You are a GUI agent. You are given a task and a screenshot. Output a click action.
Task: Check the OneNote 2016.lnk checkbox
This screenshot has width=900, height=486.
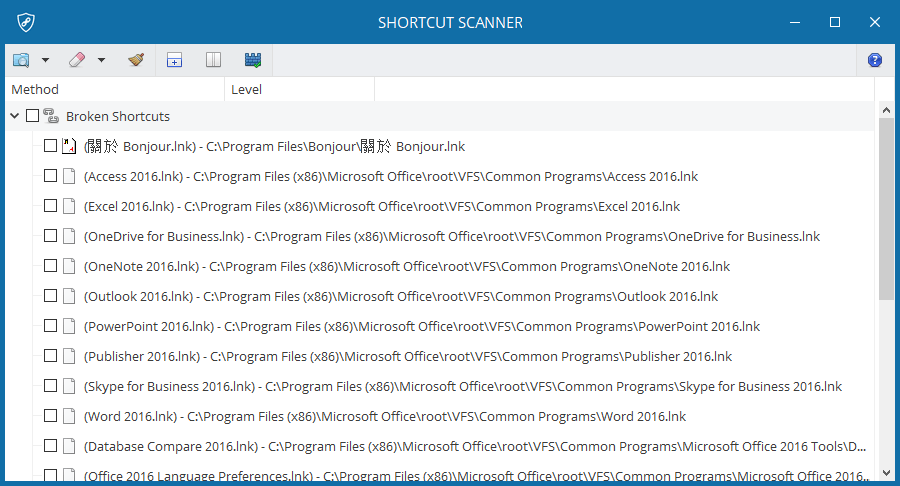[51, 266]
